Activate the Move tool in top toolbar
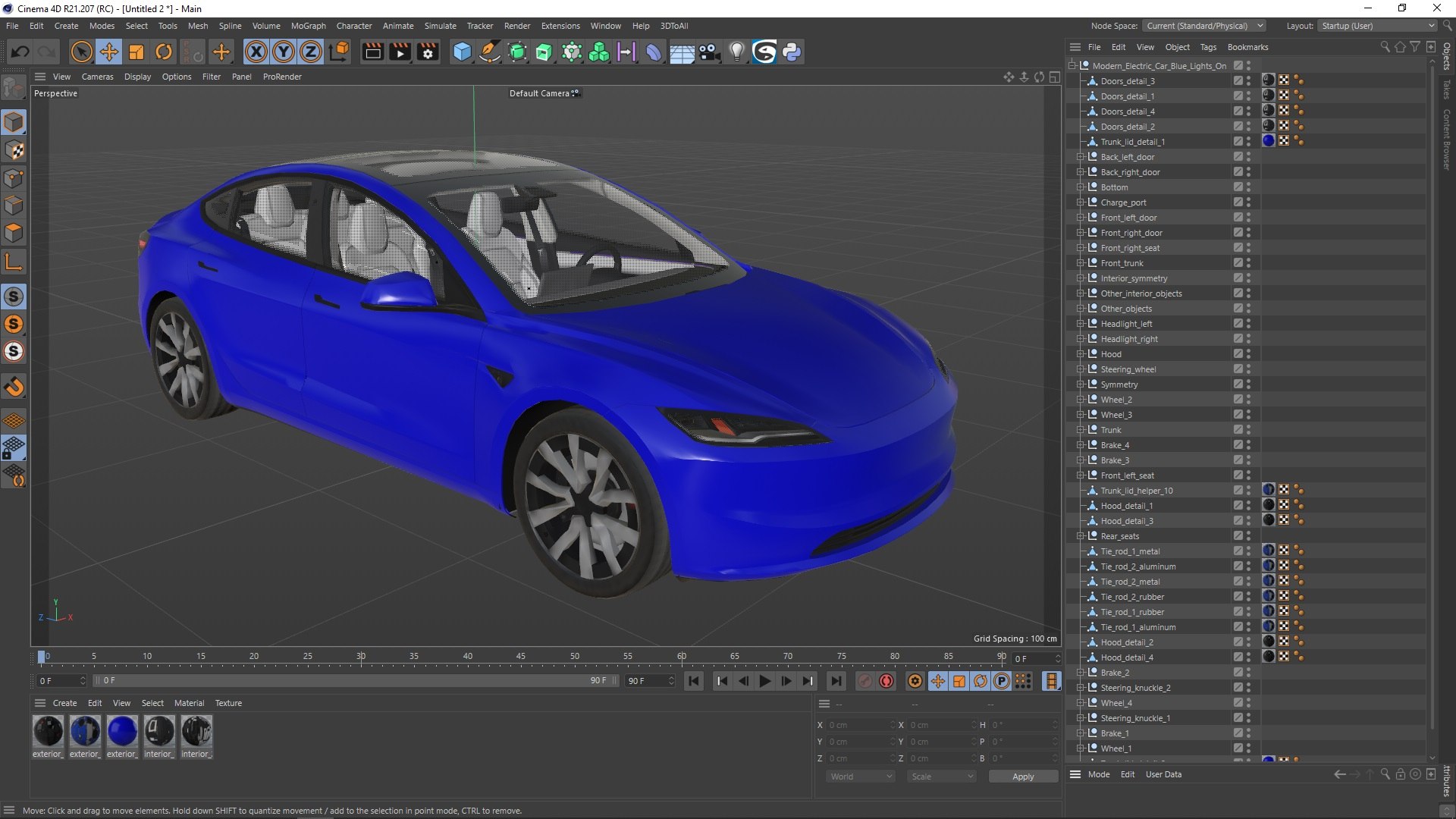 [x=109, y=52]
